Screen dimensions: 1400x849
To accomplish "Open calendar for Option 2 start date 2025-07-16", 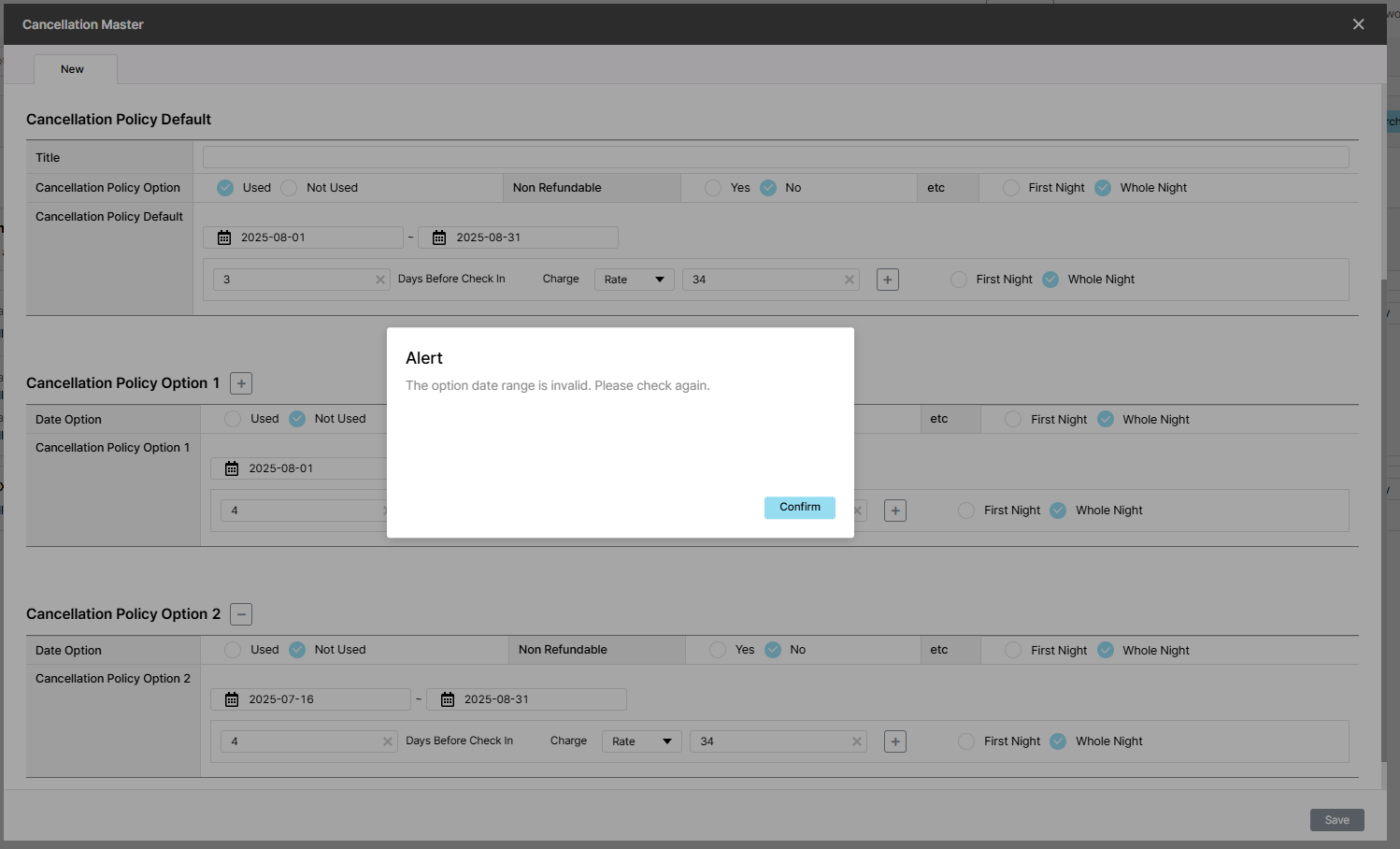I will [232, 699].
